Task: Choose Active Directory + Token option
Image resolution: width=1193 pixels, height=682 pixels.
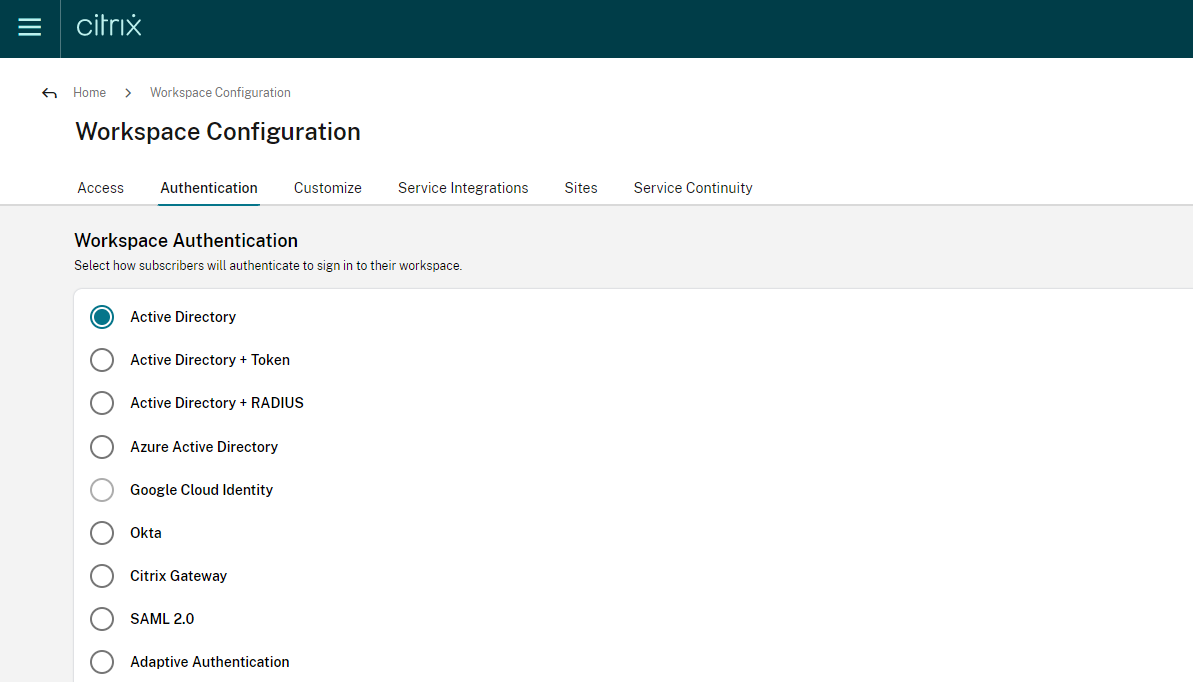Action: click(x=102, y=360)
